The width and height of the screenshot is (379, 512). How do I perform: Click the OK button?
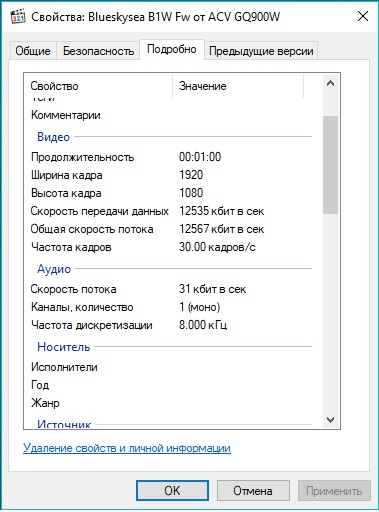(172, 490)
